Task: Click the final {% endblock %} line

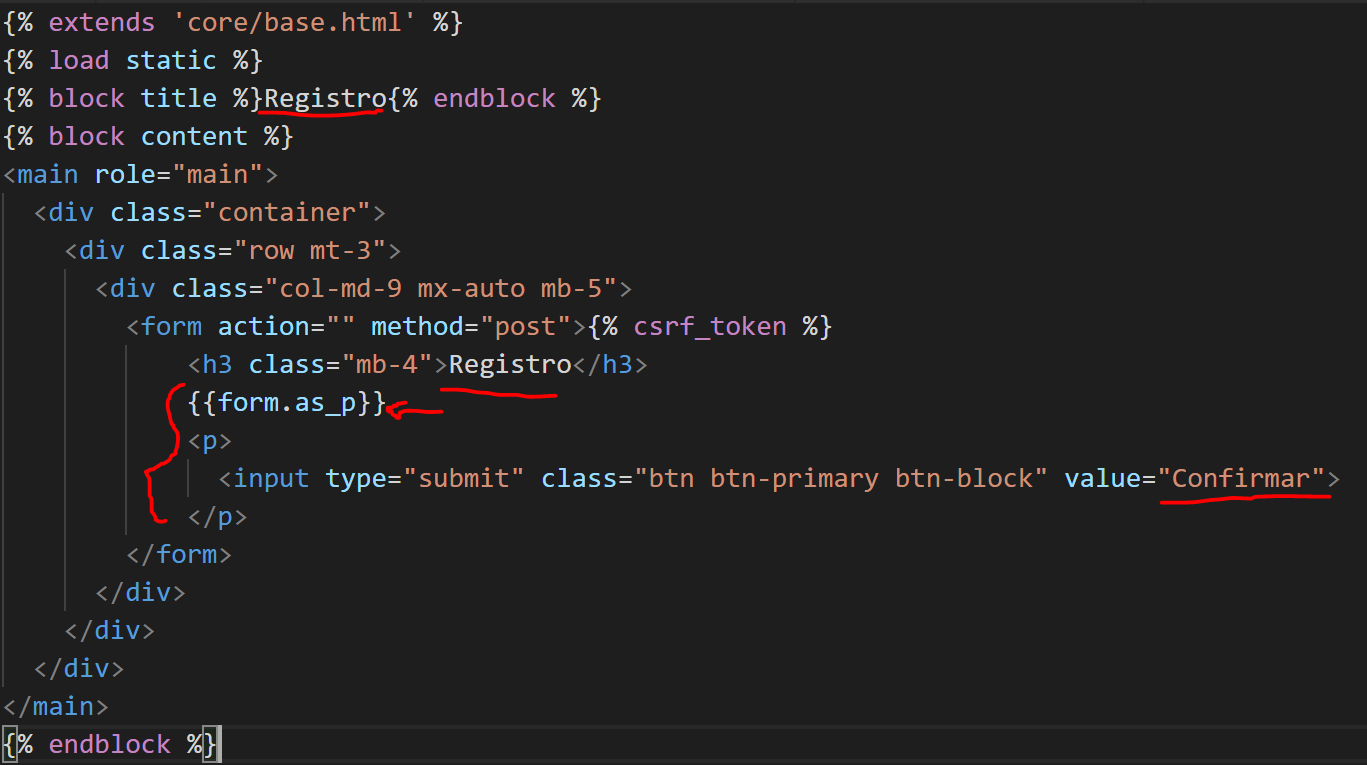Action: 110,744
